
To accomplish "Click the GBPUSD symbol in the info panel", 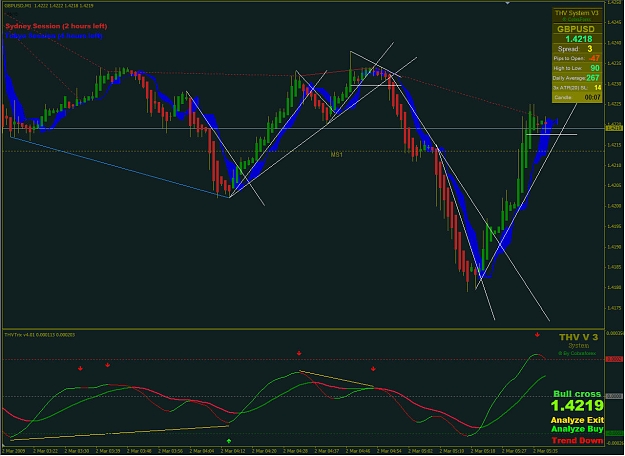I will coord(576,29).
